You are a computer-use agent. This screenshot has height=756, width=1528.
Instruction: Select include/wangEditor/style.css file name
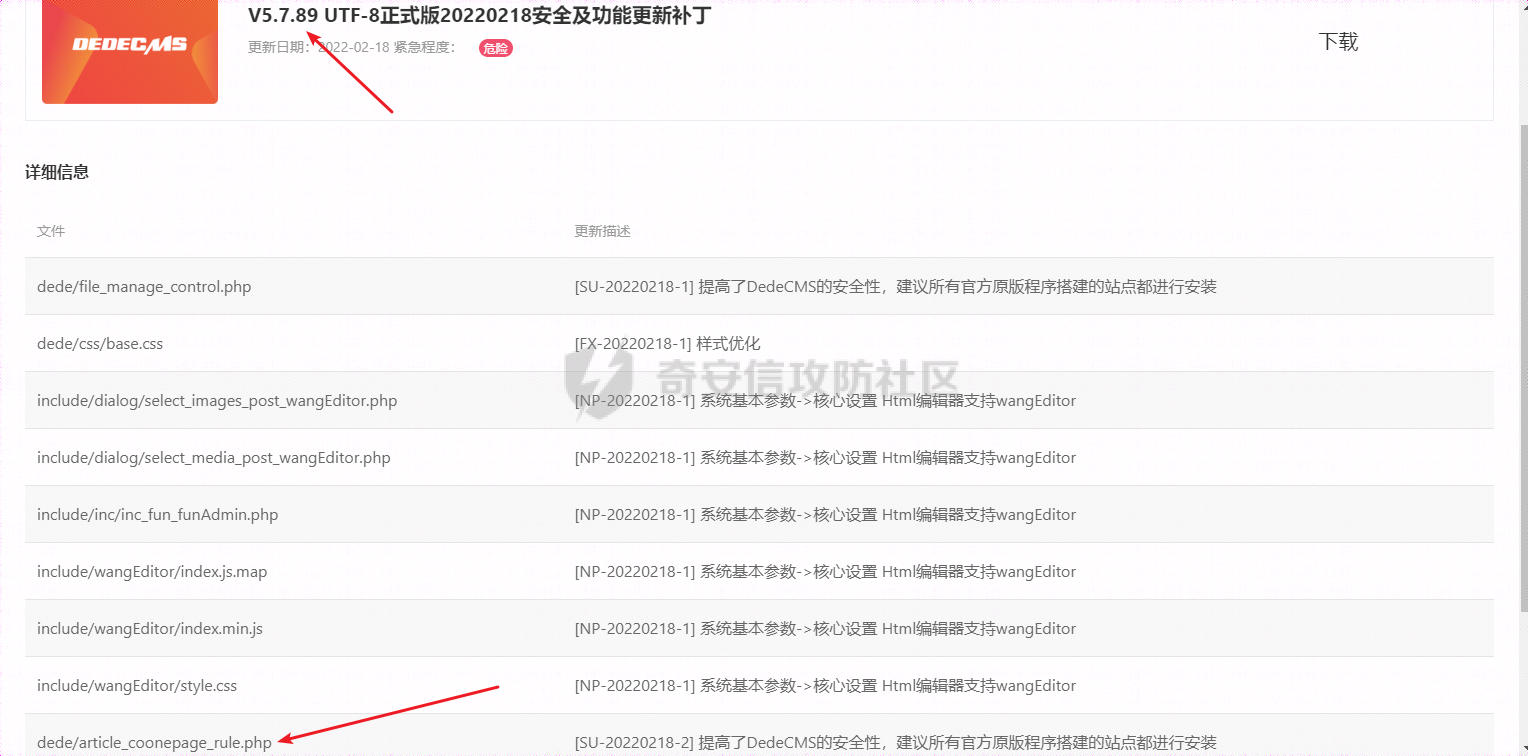pyautogui.click(x=137, y=686)
